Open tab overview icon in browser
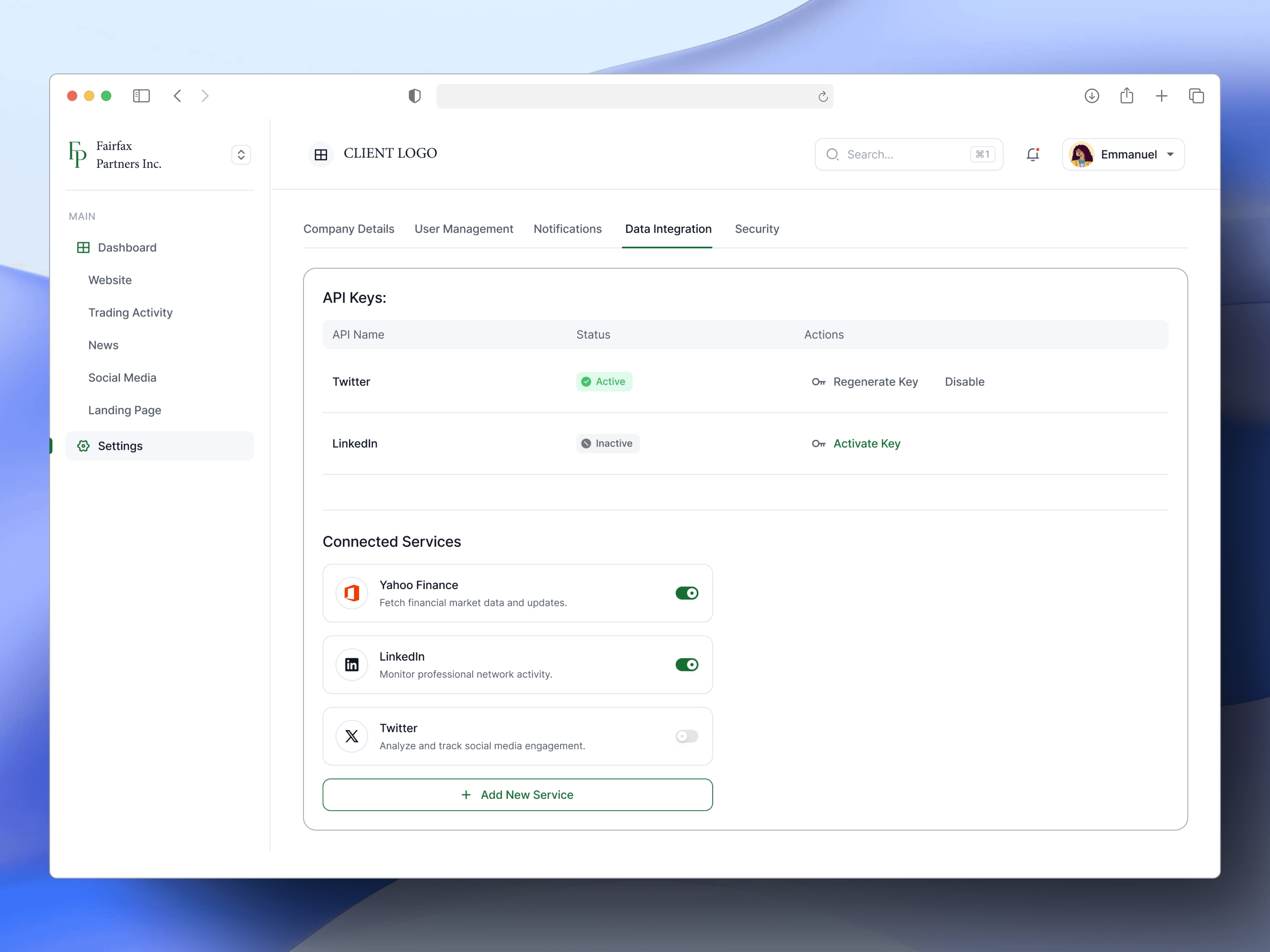1270x952 pixels. coord(1196,96)
